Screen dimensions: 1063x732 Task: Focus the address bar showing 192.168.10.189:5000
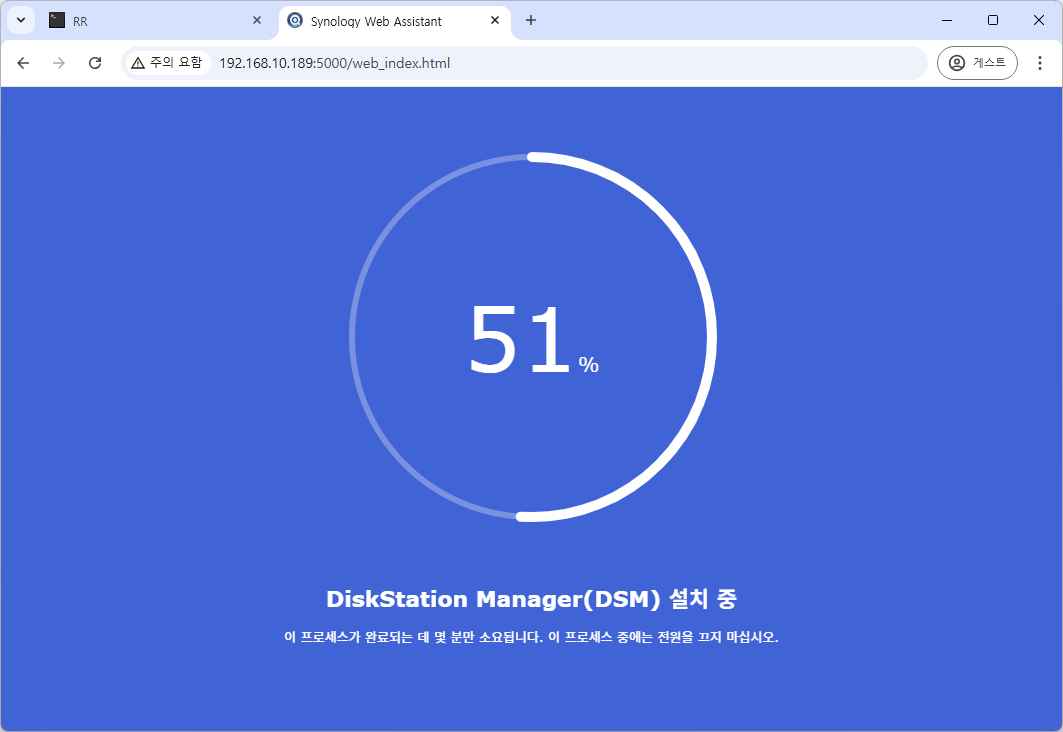pos(524,63)
